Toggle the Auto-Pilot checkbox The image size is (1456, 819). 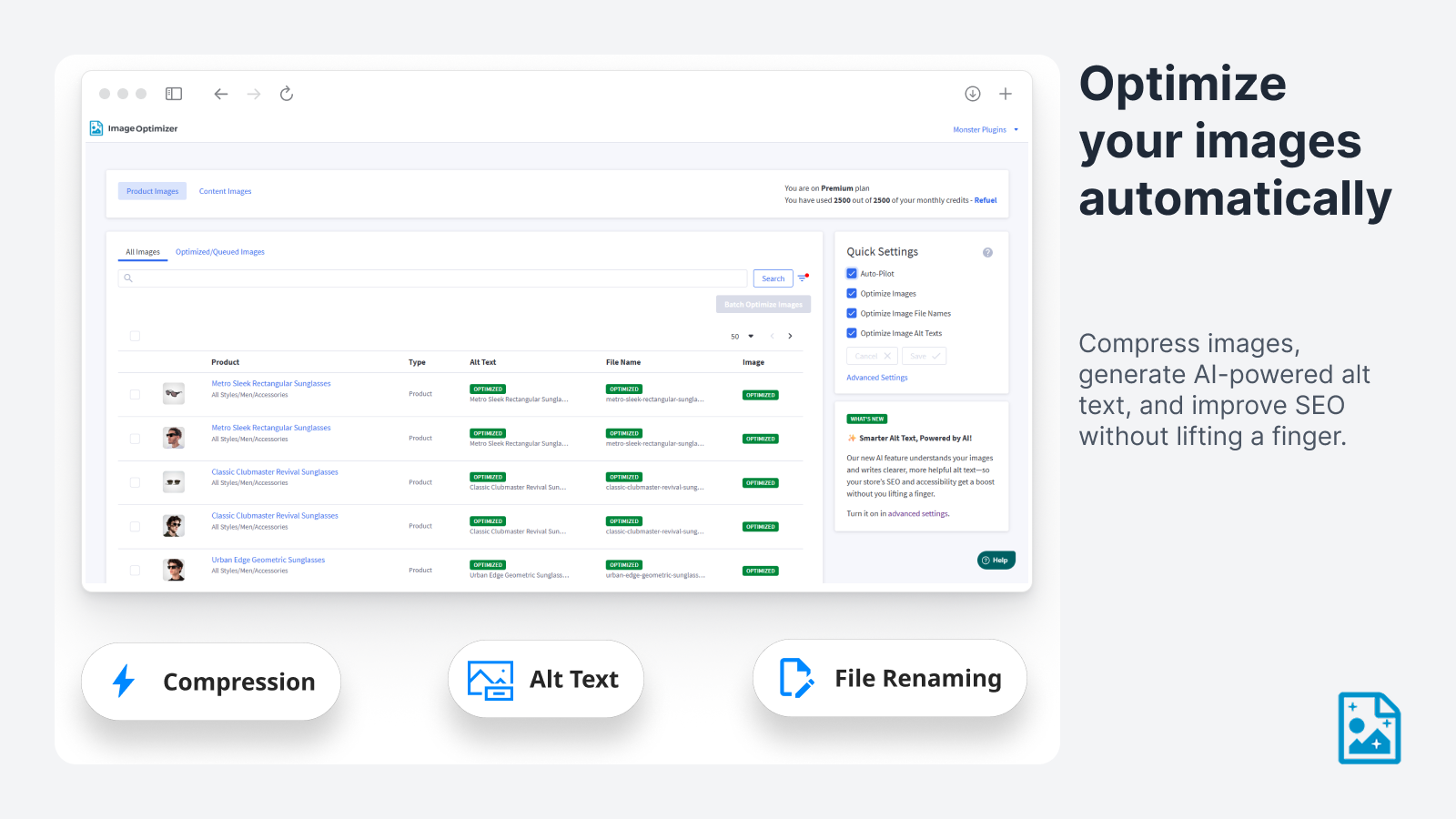[x=852, y=273]
